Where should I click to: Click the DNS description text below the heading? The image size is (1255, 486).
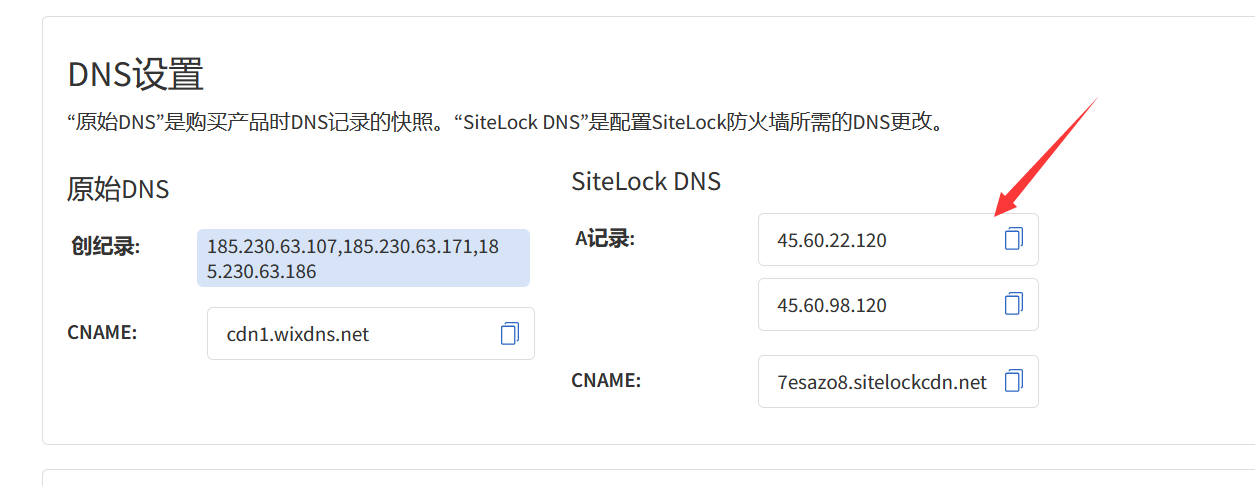(505, 123)
